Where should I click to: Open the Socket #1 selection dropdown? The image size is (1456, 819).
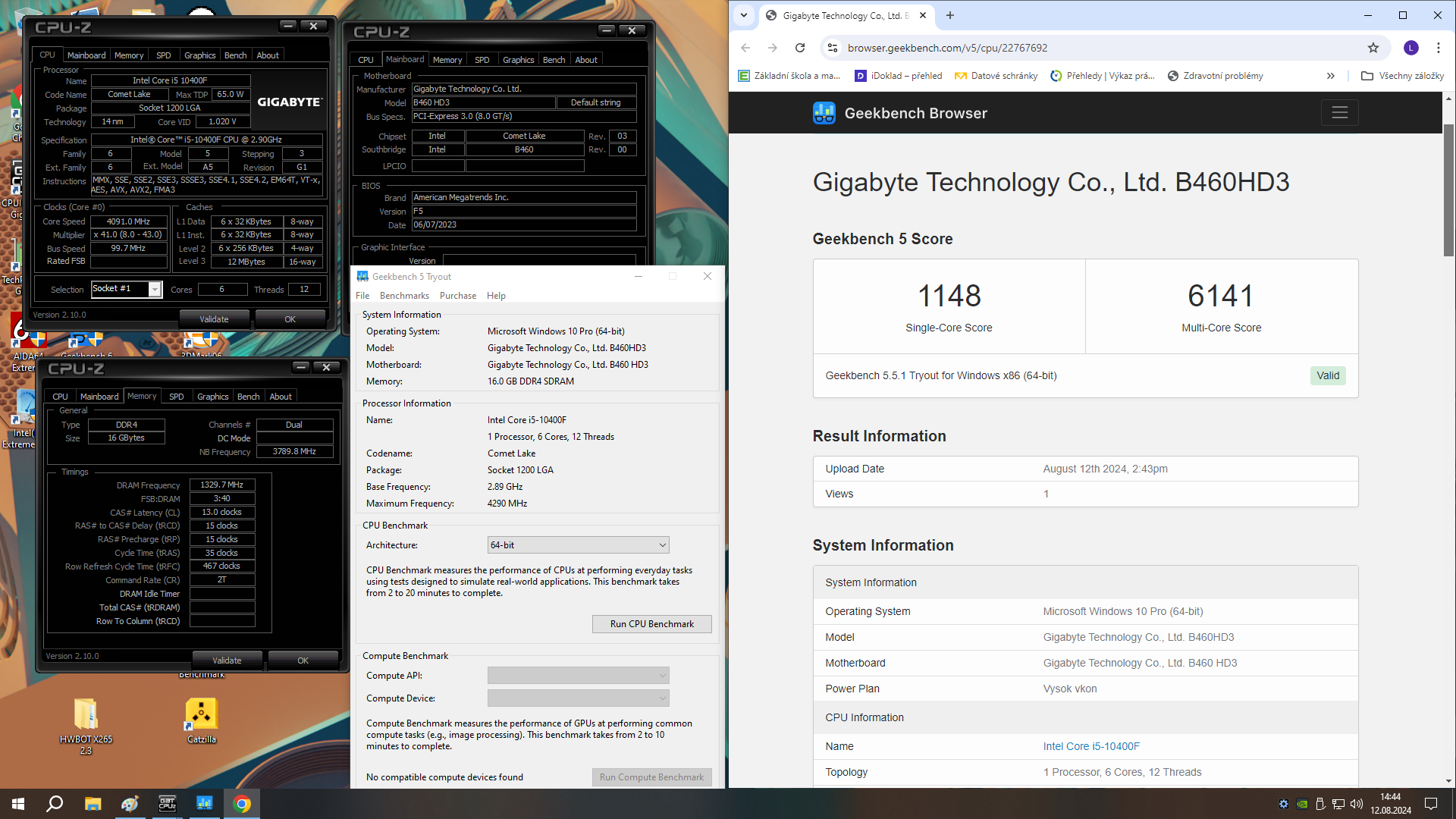coord(127,289)
